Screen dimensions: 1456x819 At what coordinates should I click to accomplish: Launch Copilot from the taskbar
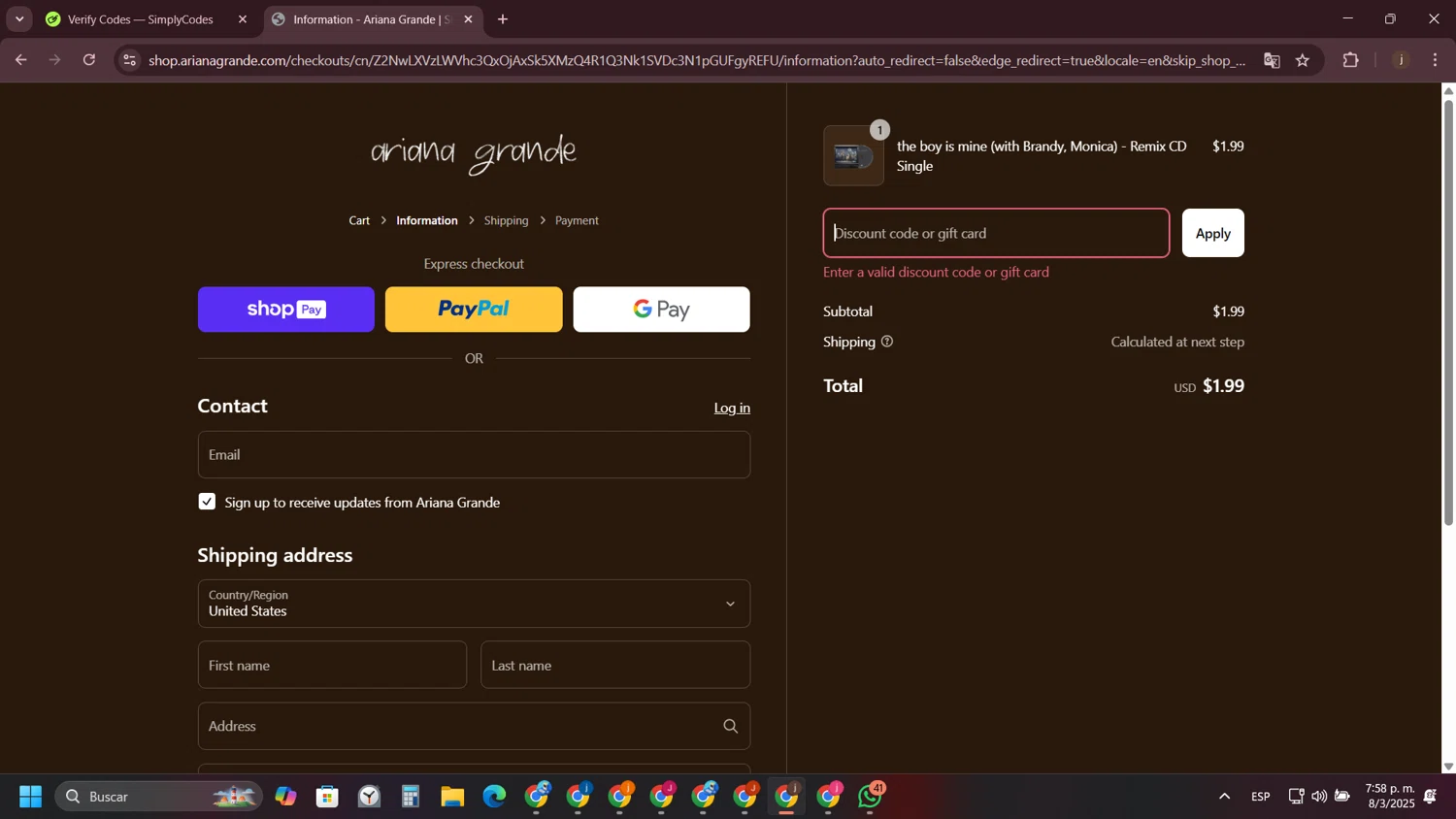[x=285, y=797]
